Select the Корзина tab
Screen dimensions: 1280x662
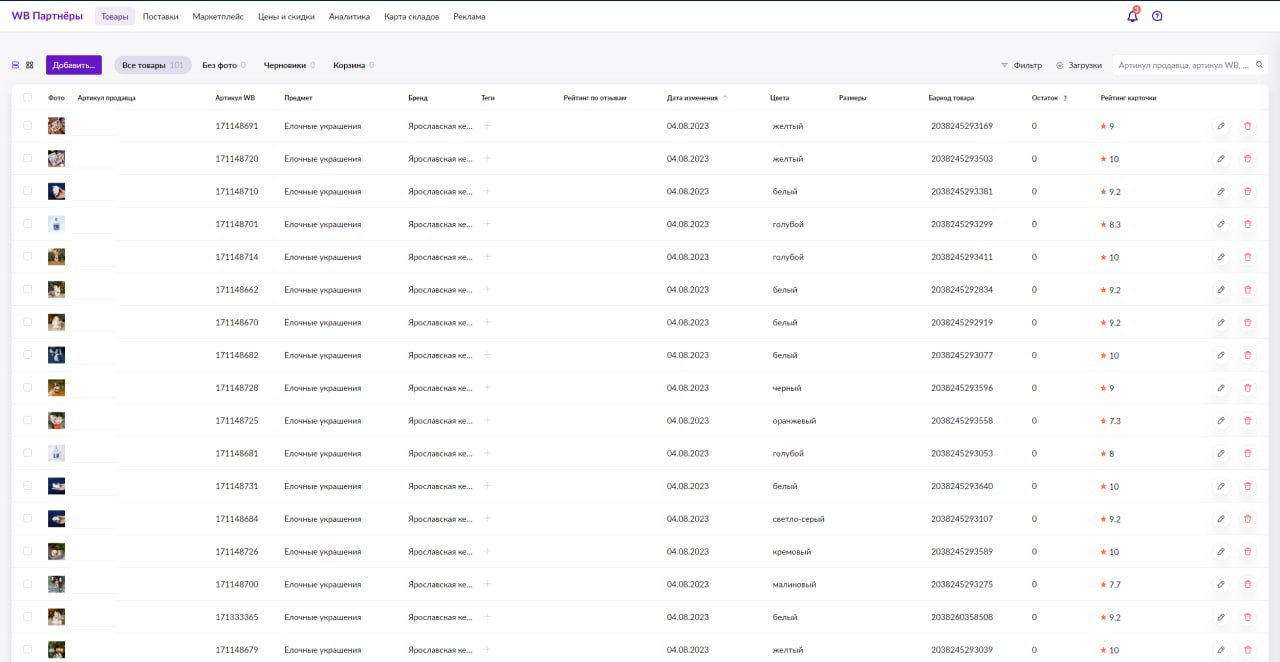(354, 65)
